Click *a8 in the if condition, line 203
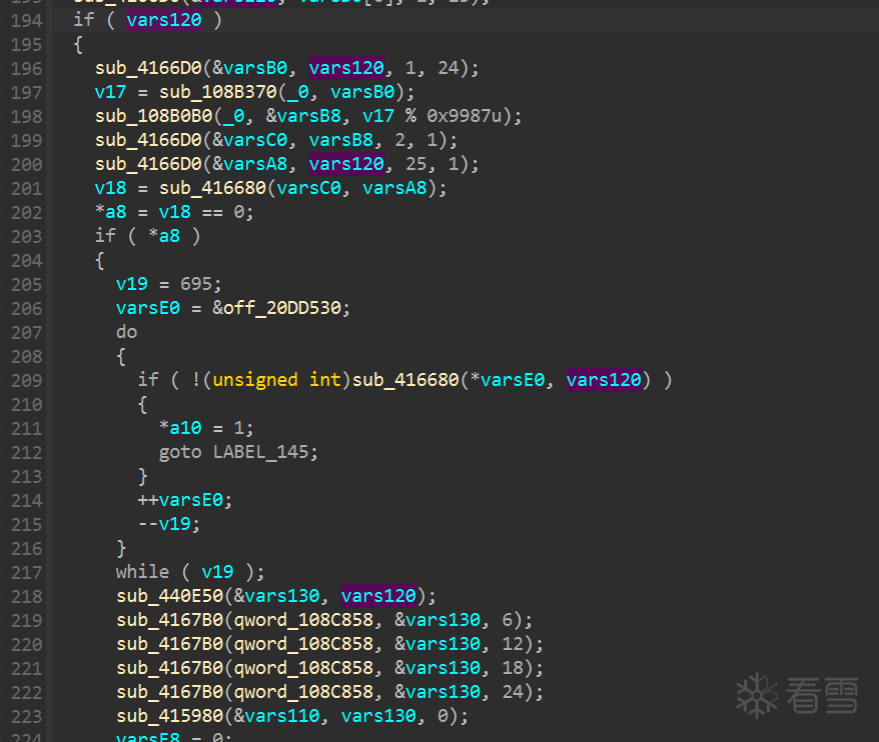 164,236
